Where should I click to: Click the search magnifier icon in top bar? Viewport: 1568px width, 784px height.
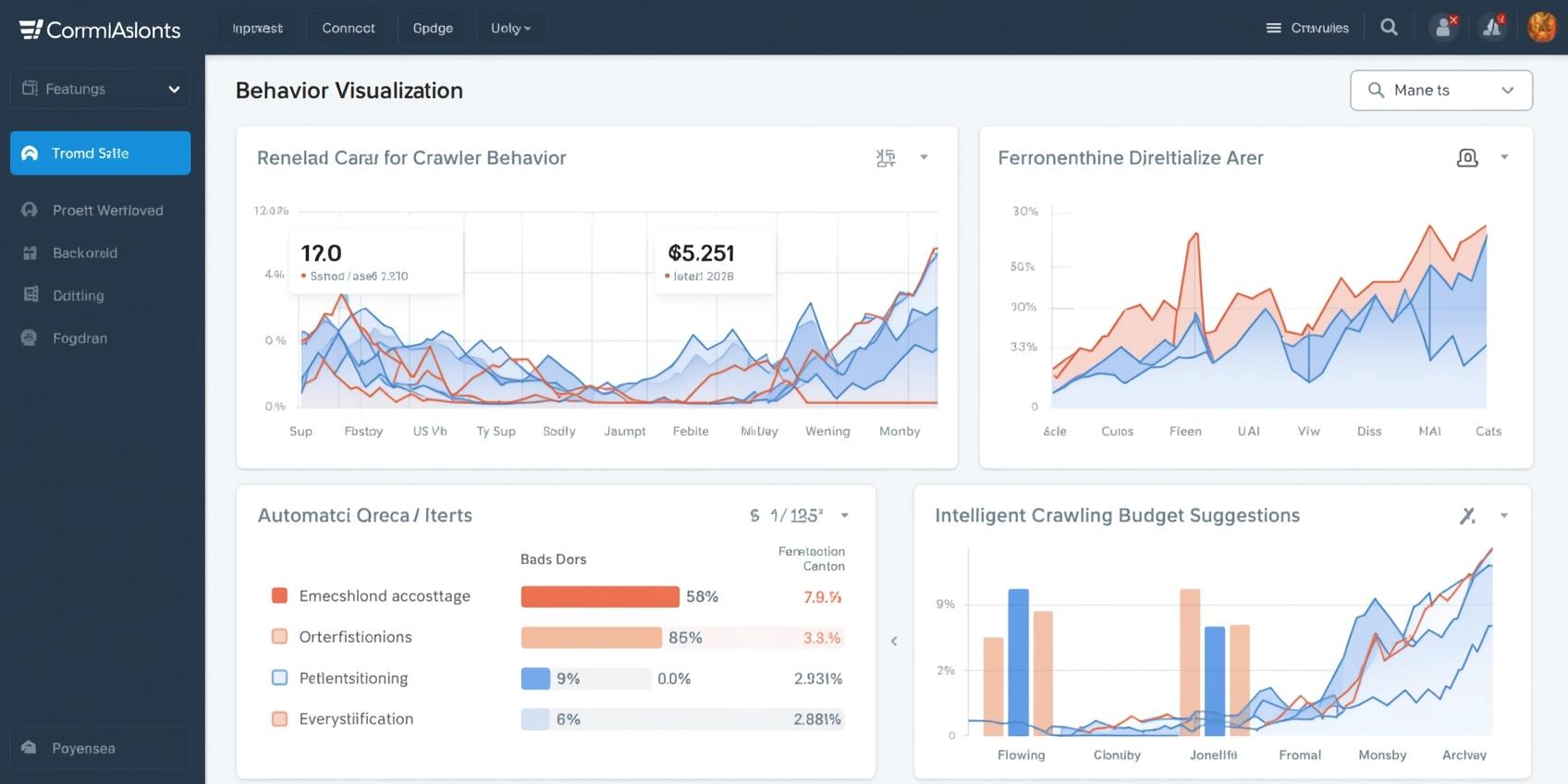pos(1389,28)
